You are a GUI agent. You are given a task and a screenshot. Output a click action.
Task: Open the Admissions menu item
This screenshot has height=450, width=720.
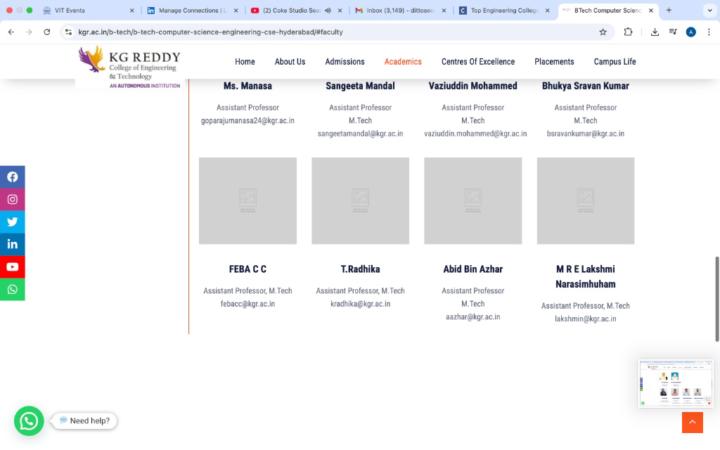[x=345, y=62]
